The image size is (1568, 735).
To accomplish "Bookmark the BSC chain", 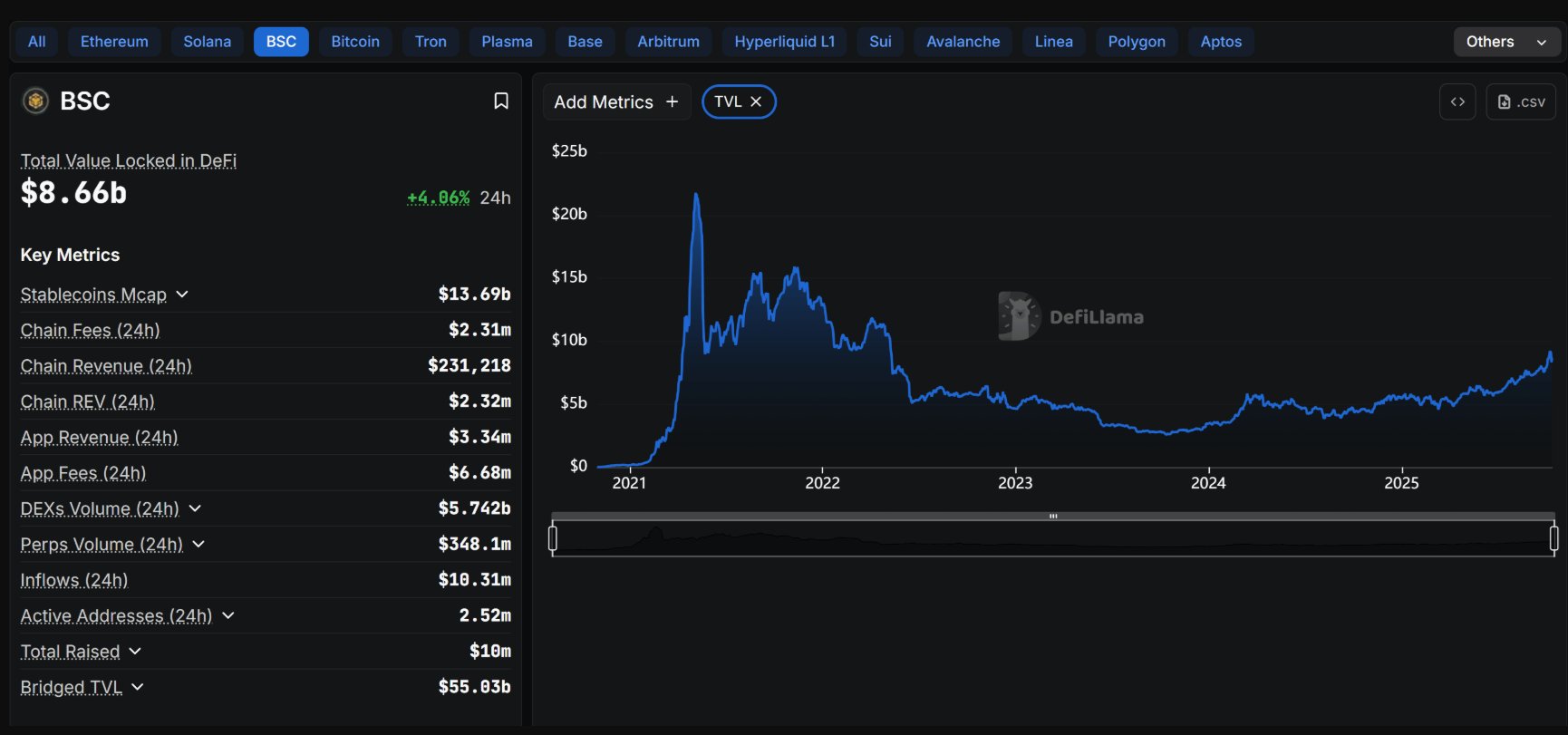I will pos(500,101).
